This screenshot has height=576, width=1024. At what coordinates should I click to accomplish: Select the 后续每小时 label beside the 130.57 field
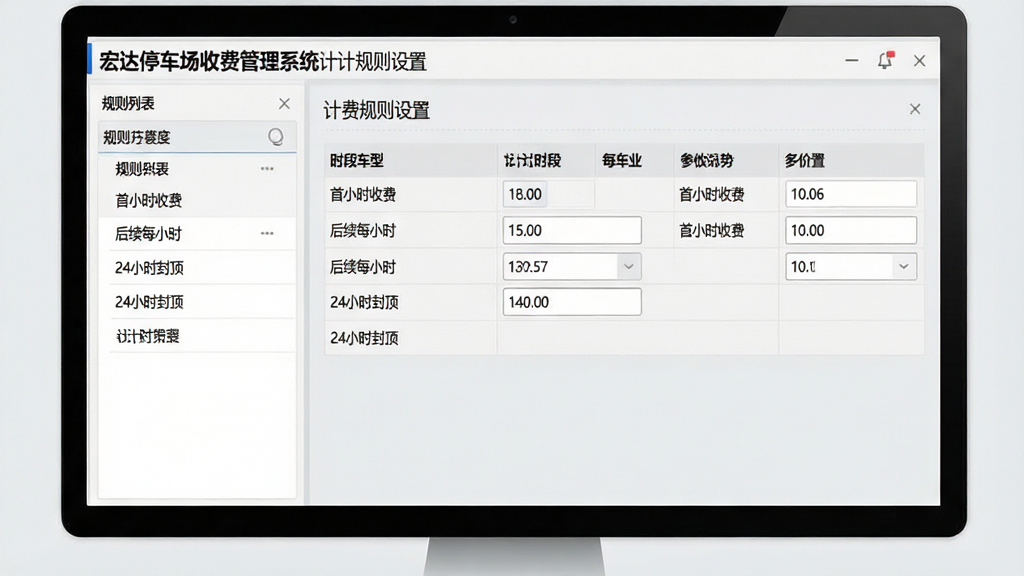point(363,267)
